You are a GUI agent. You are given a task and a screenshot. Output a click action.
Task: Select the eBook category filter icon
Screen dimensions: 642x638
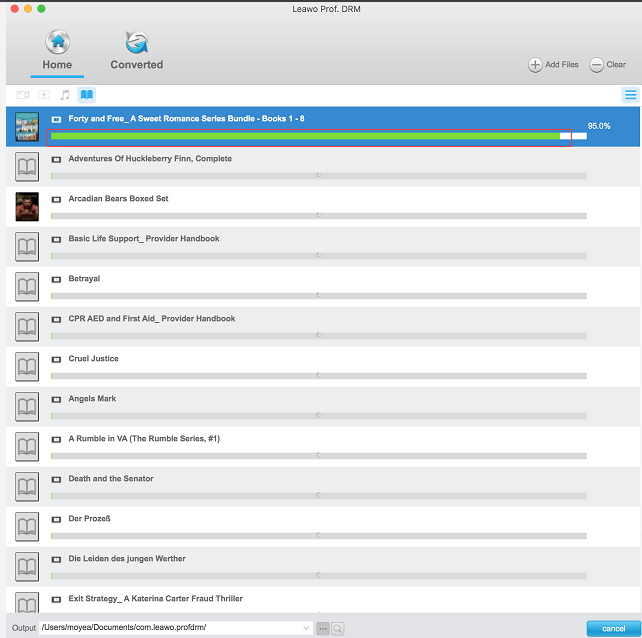86,95
